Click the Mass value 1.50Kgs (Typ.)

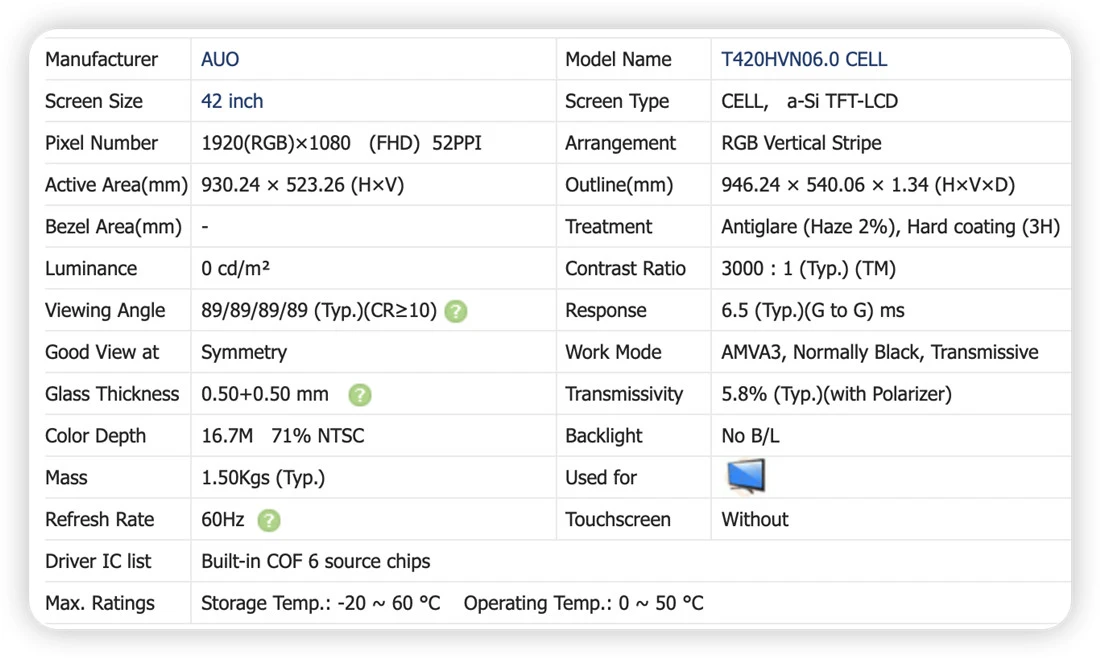coord(263,478)
